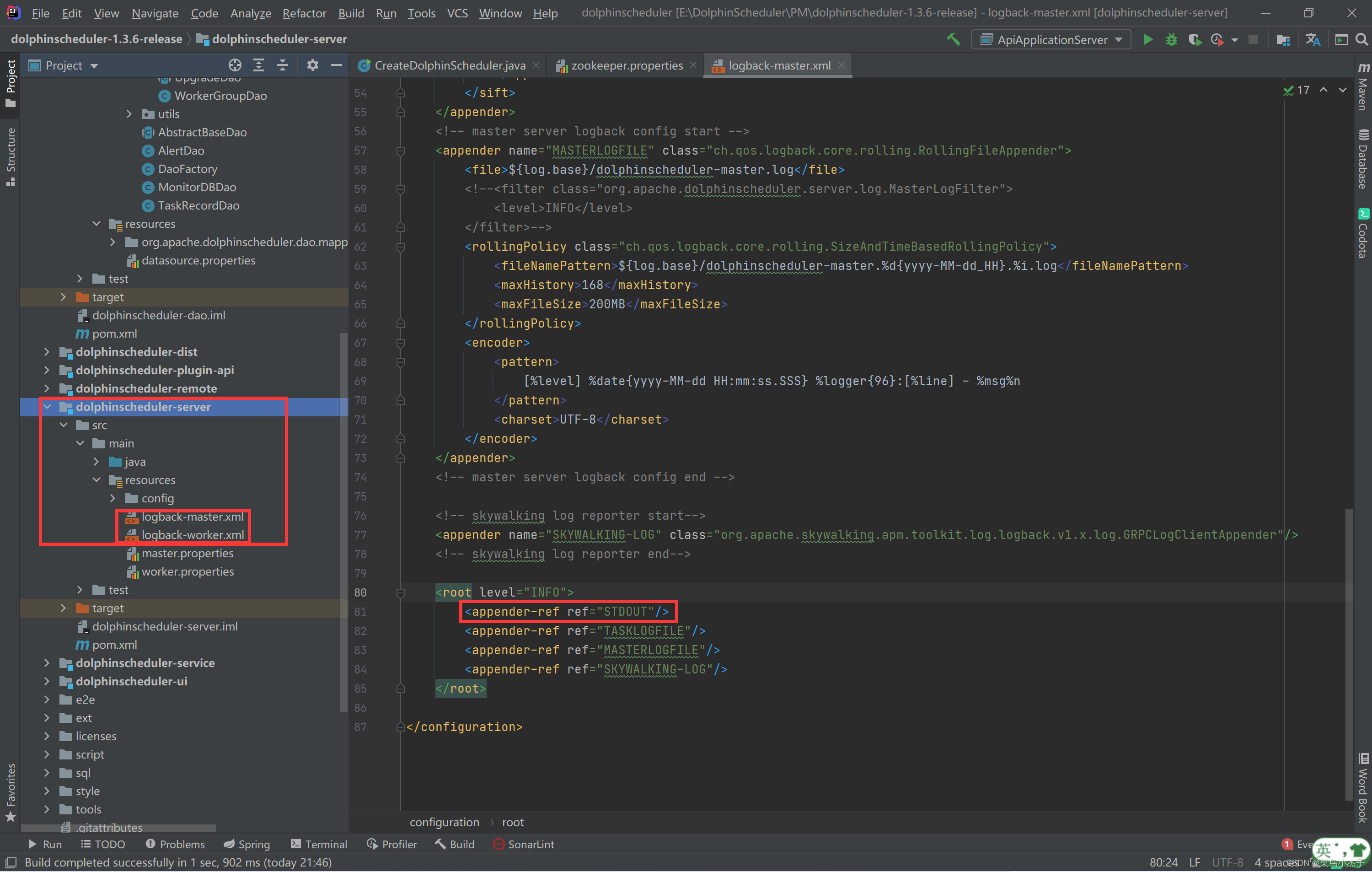Click the green Run button in toolbar
The height and width of the screenshot is (872, 1372).
click(1148, 39)
